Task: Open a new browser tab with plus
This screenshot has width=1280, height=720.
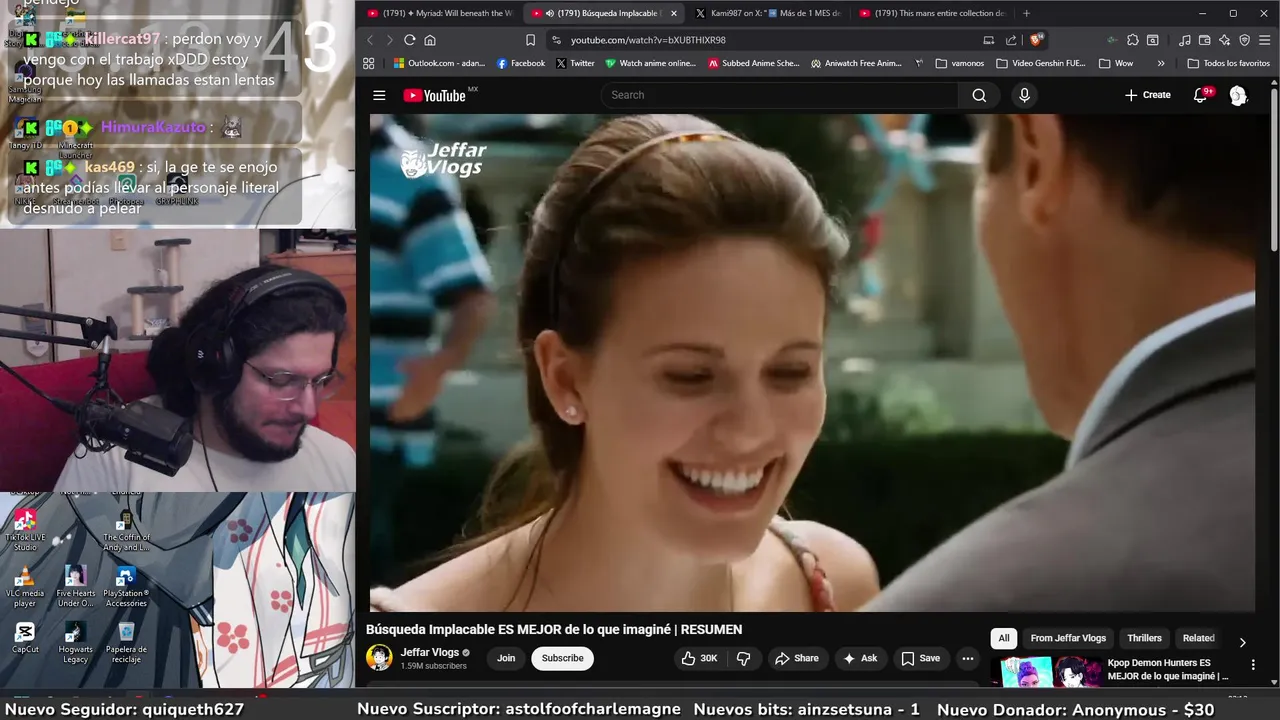Action: (x=1026, y=13)
